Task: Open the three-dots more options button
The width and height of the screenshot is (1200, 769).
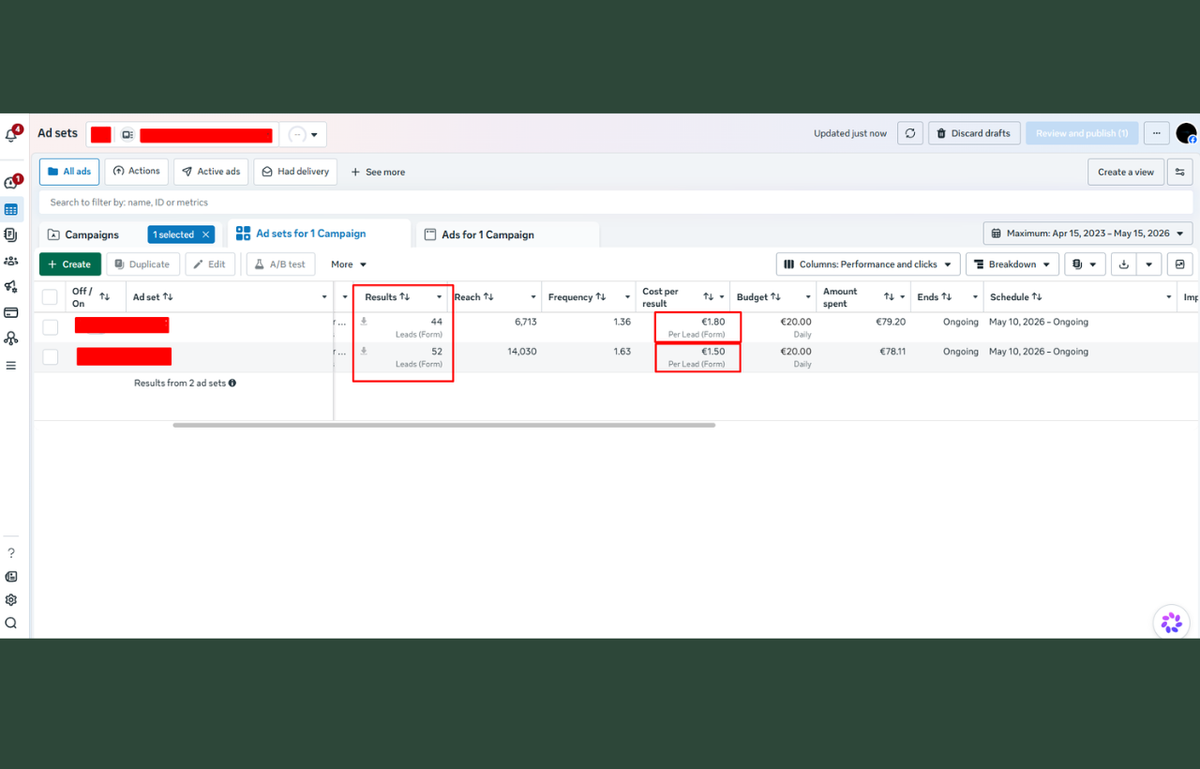Action: pyautogui.click(x=1156, y=133)
